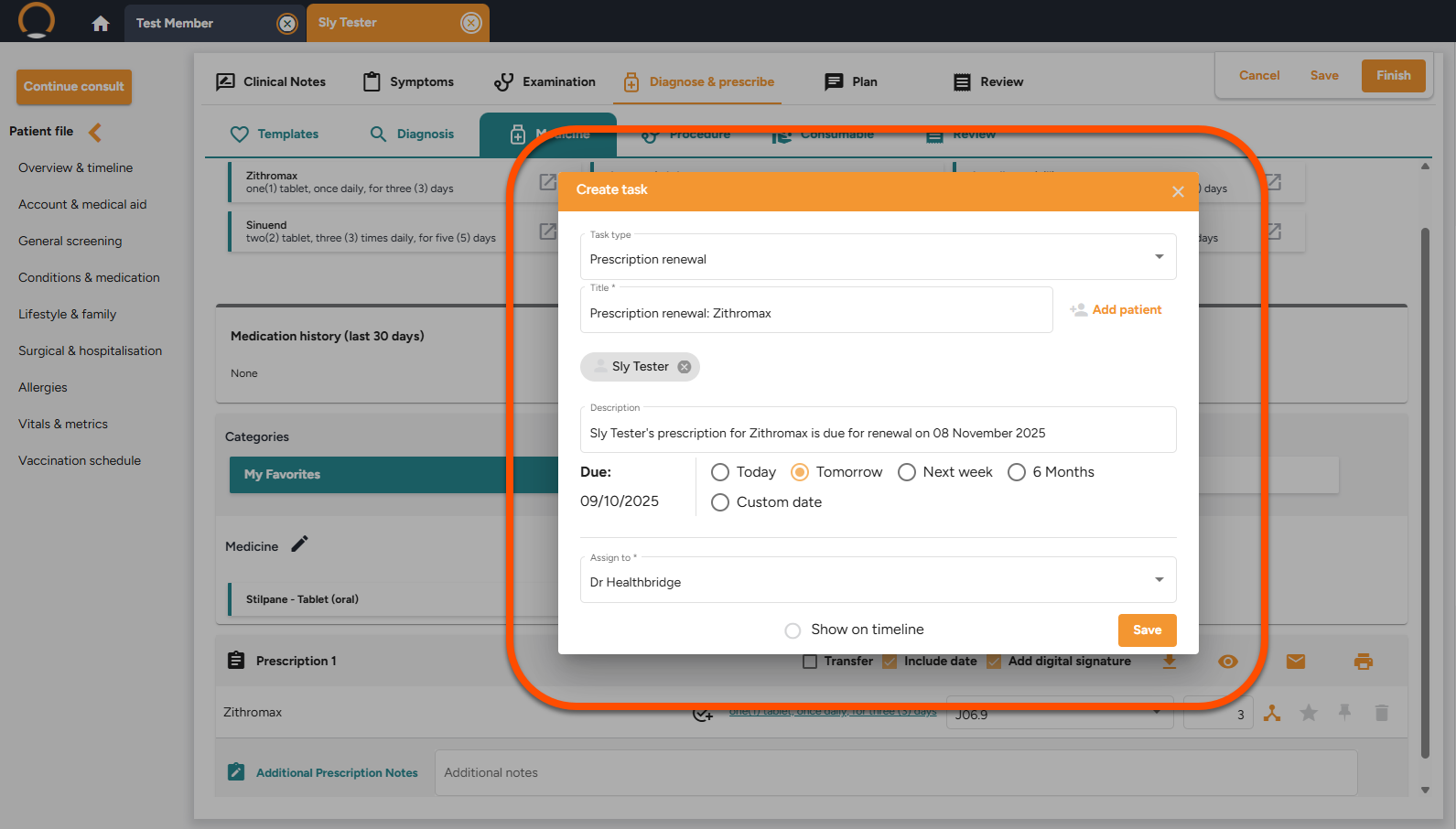Viewport: 1456px width, 829px height.
Task: Delete the Zithromax prescription line
Action: [x=1382, y=713]
